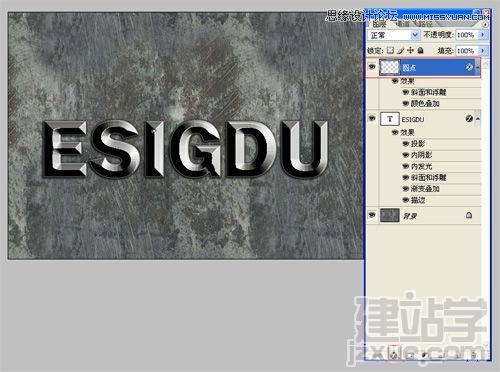Hide the 投影 drop shadow effect
Viewport: 500px width, 372px height.
pyautogui.click(x=406, y=144)
